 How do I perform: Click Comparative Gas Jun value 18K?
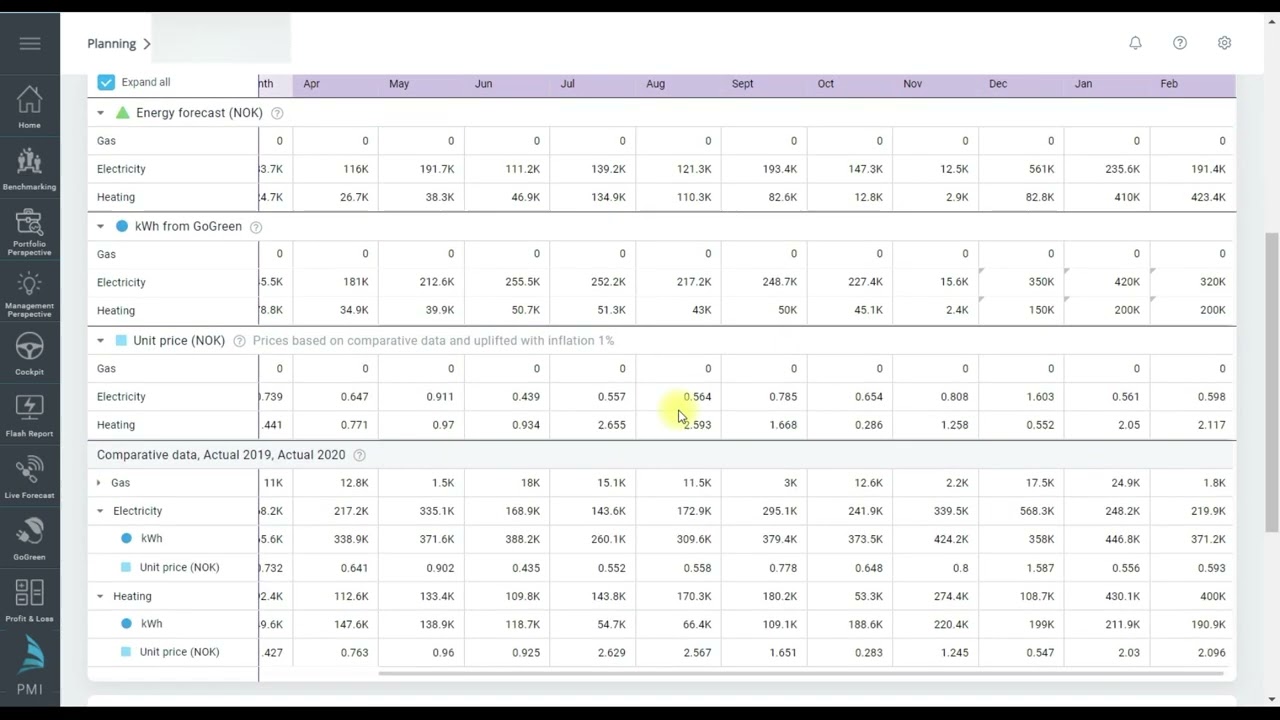pos(531,483)
